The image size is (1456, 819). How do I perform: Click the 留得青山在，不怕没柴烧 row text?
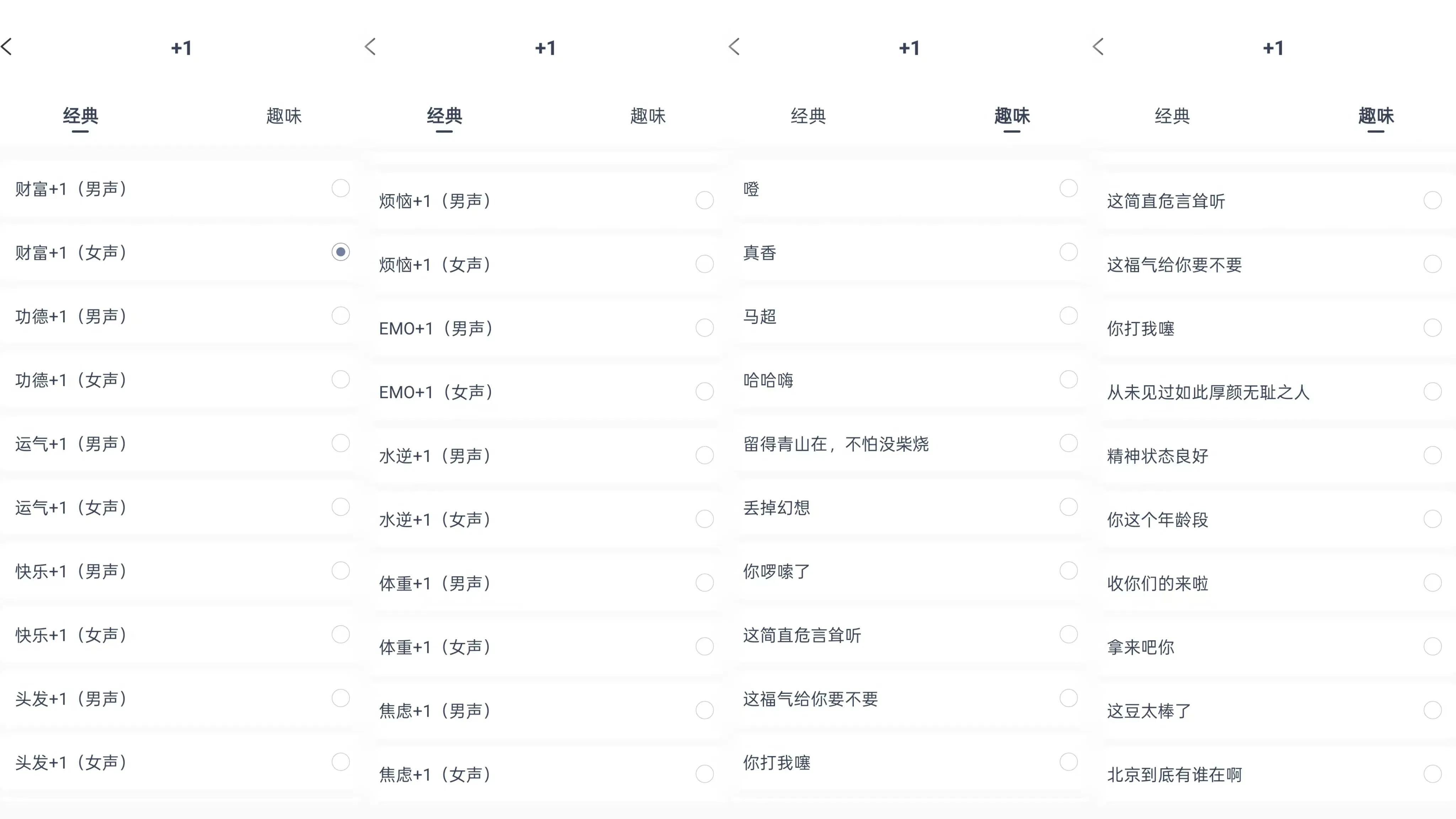(836, 444)
